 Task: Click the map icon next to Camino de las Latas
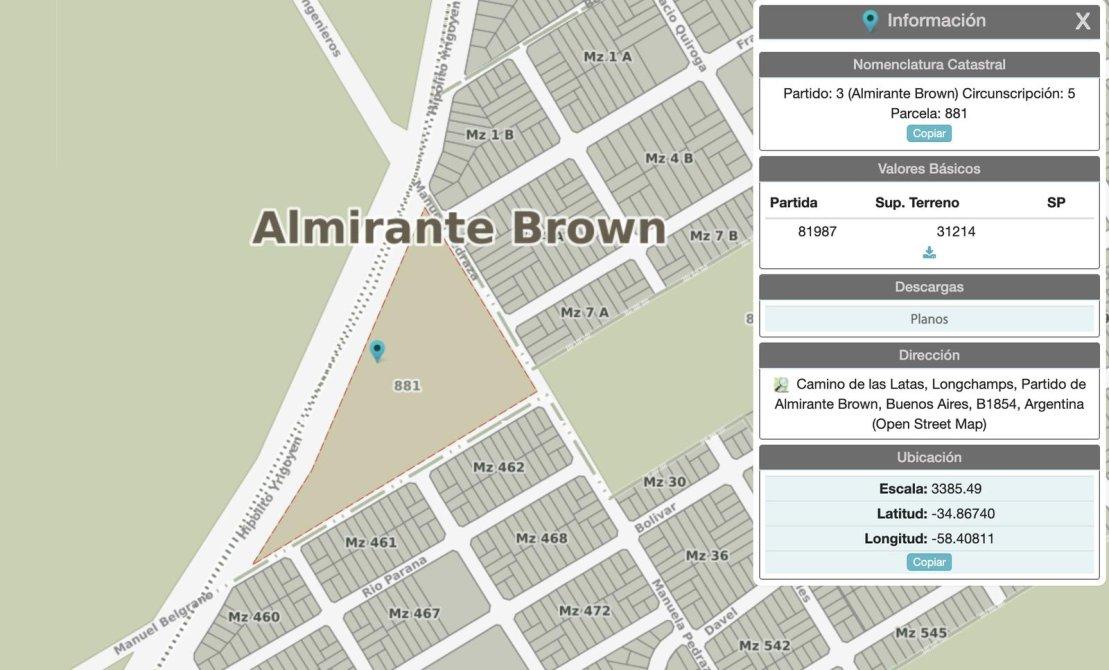point(781,385)
